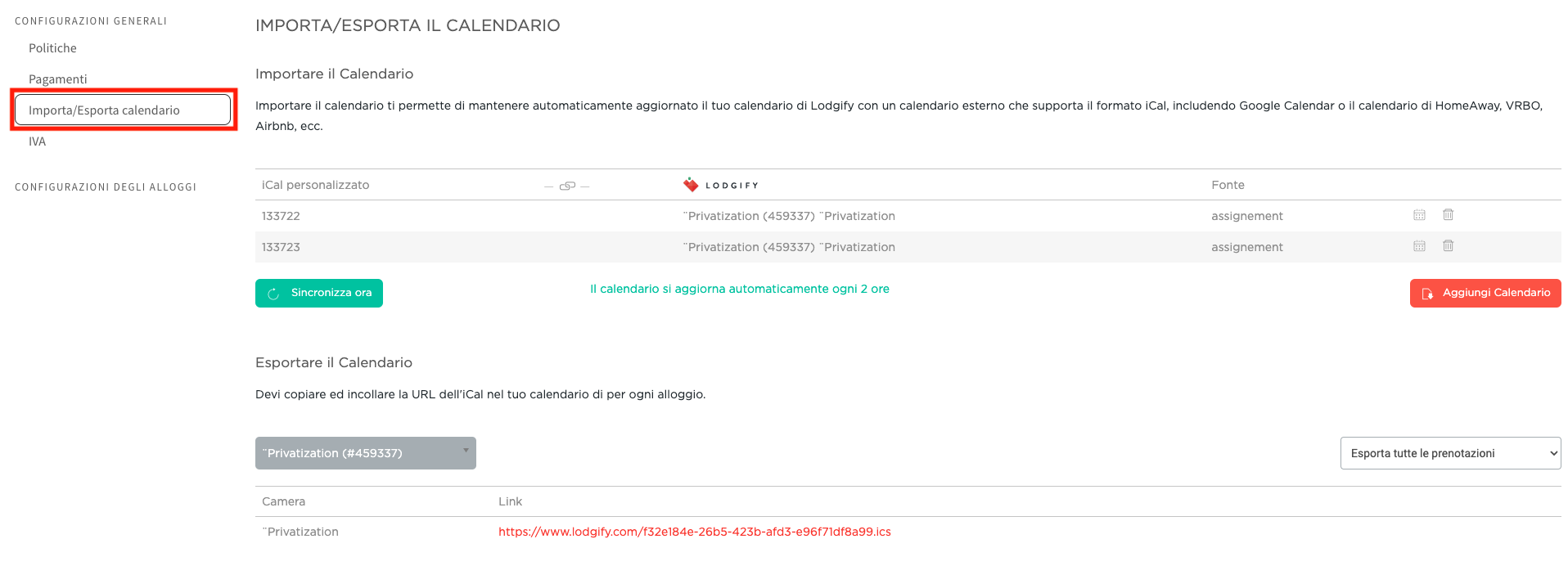The width and height of the screenshot is (1568, 584).
Task: Click Configurazioni degli alloggi section heading
Action: coord(106,187)
